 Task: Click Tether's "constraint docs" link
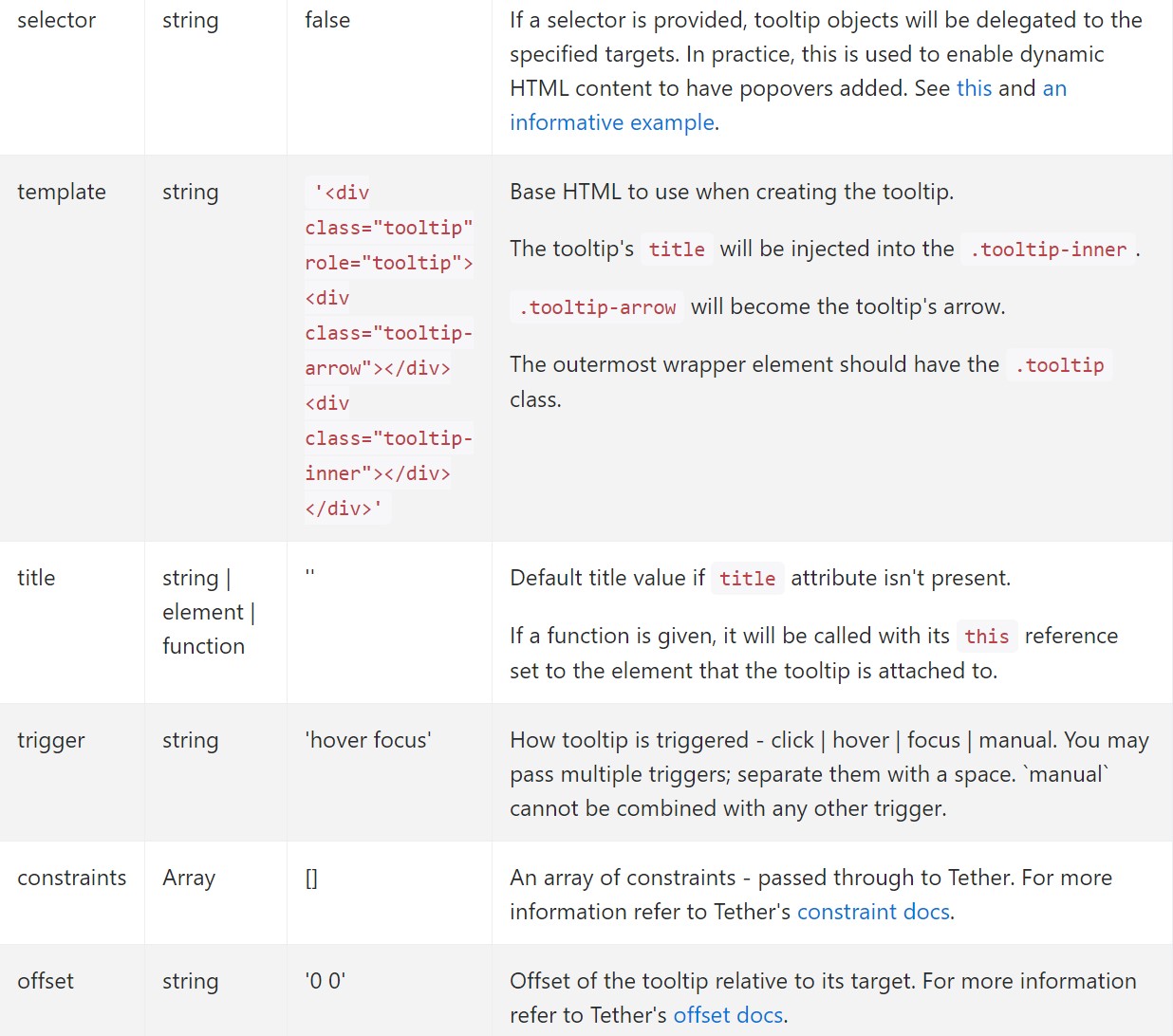(x=872, y=911)
